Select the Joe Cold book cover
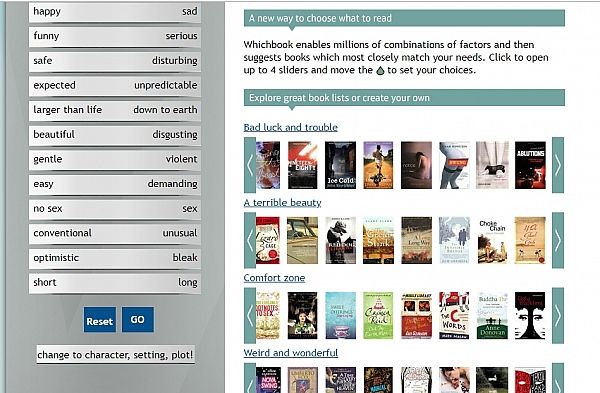The width and height of the screenshot is (600, 393). coord(341,165)
